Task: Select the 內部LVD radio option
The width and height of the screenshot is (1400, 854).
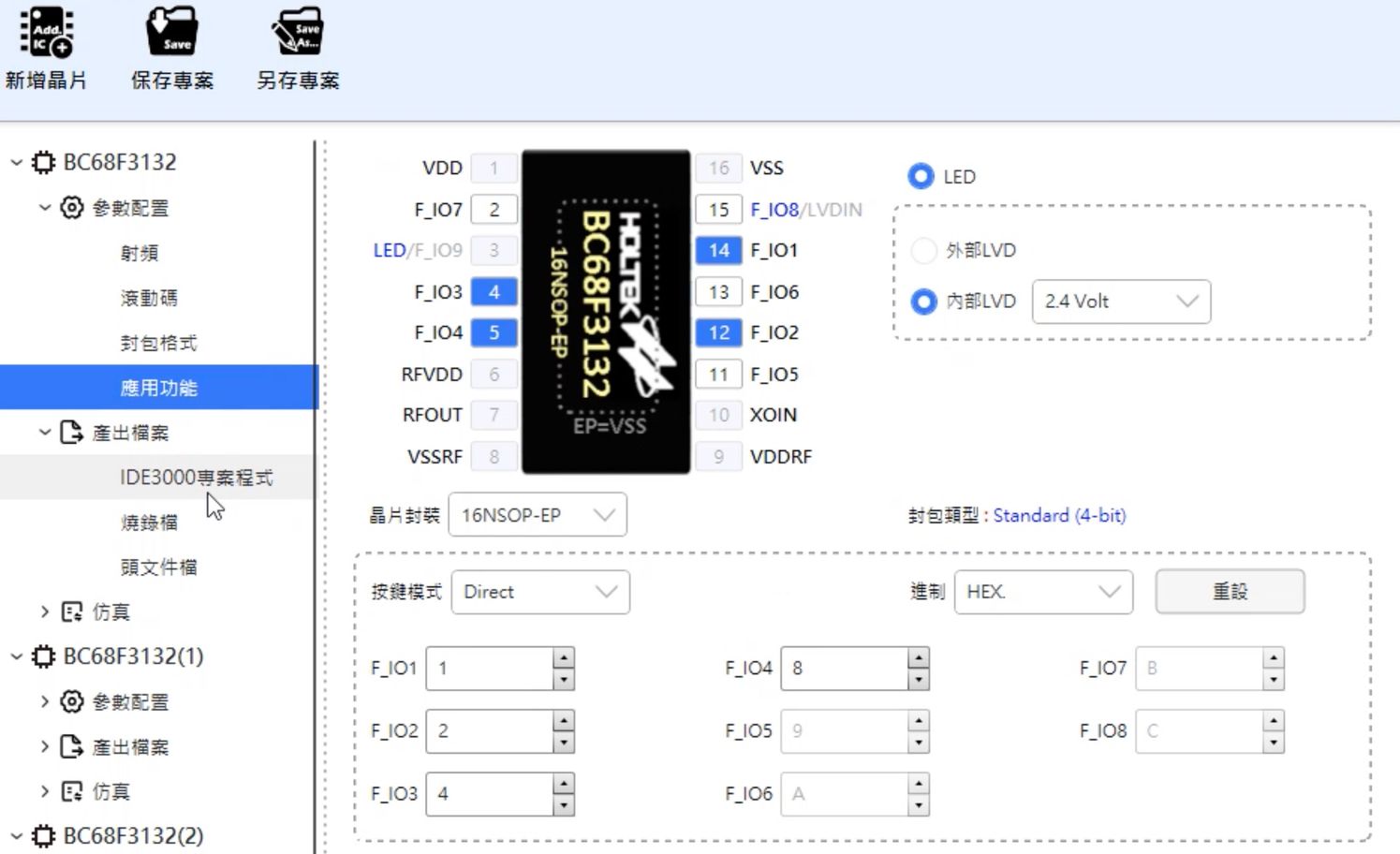Action: coord(923,302)
